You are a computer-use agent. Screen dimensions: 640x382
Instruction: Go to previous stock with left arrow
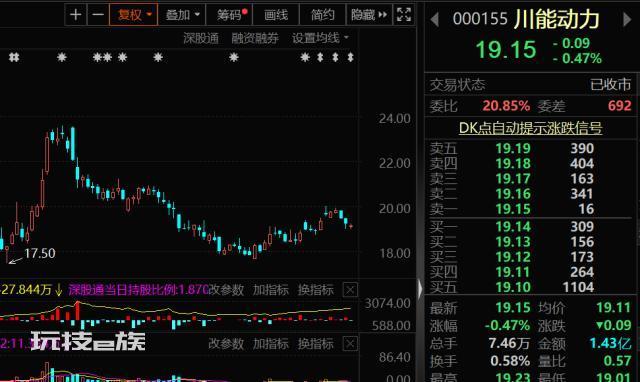tap(434, 20)
